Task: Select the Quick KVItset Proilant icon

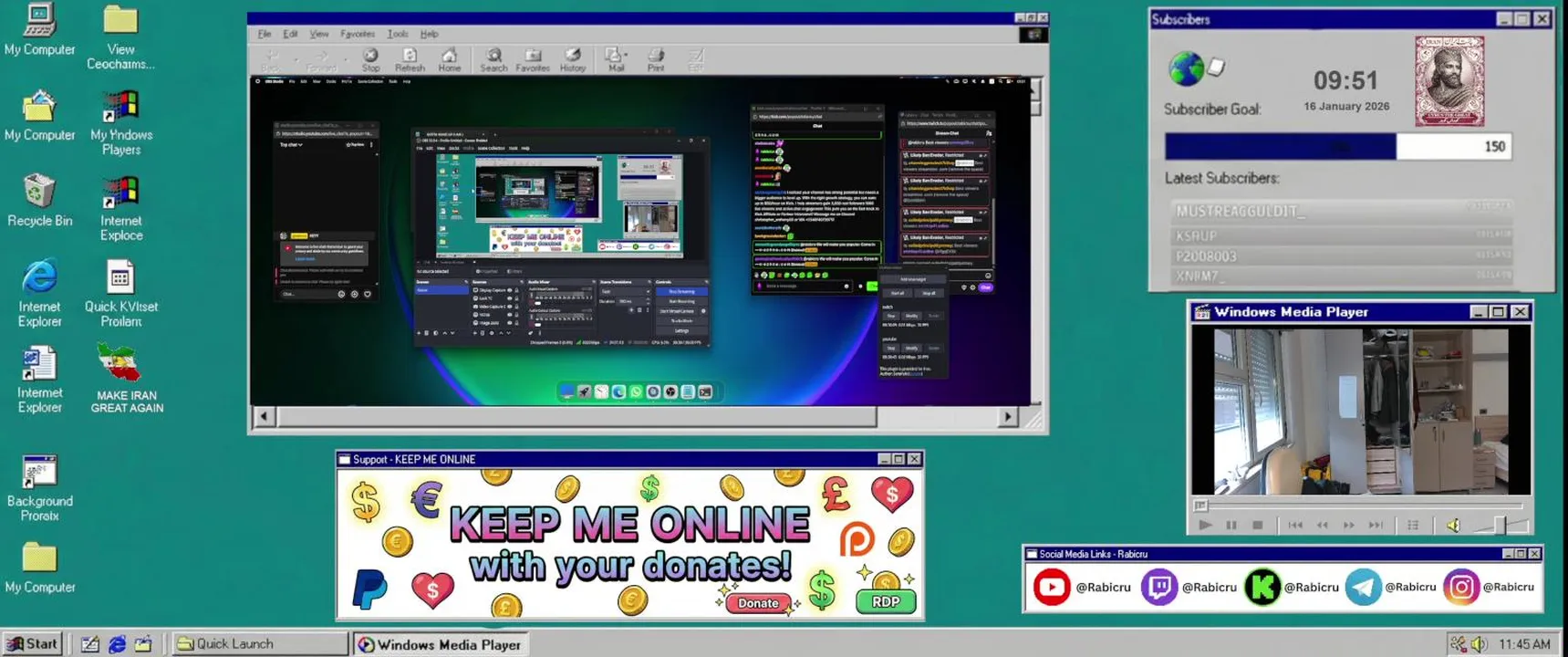Action: click(120, 294)
